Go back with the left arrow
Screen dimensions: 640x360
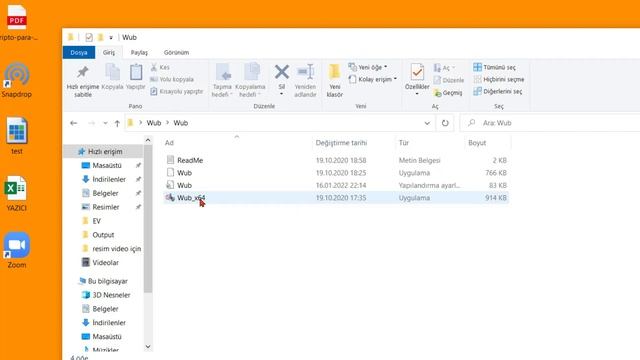coord(73,123)
